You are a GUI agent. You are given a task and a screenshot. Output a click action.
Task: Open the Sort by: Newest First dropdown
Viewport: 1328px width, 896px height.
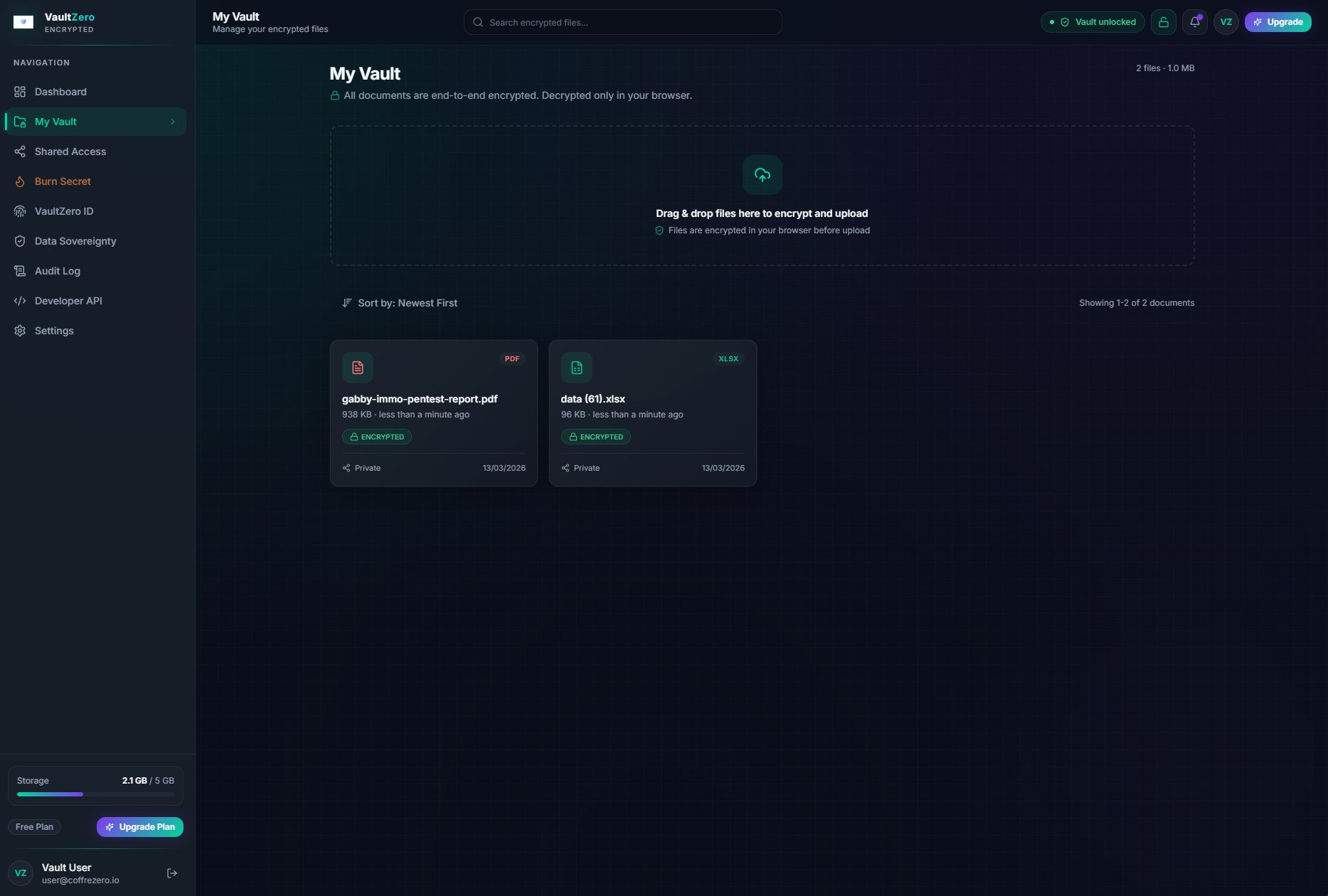400,303
